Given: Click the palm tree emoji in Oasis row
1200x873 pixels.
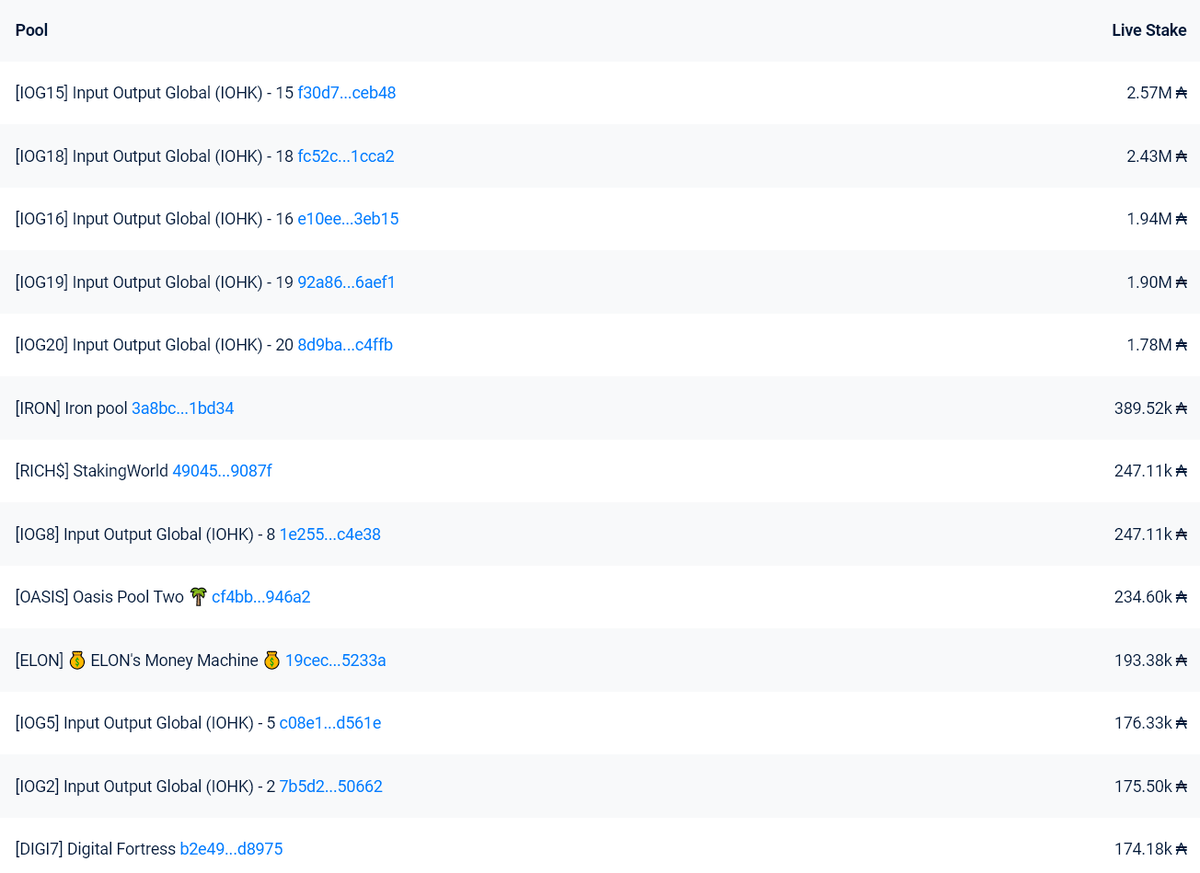Looking at the screenshot, I should 198,597.
